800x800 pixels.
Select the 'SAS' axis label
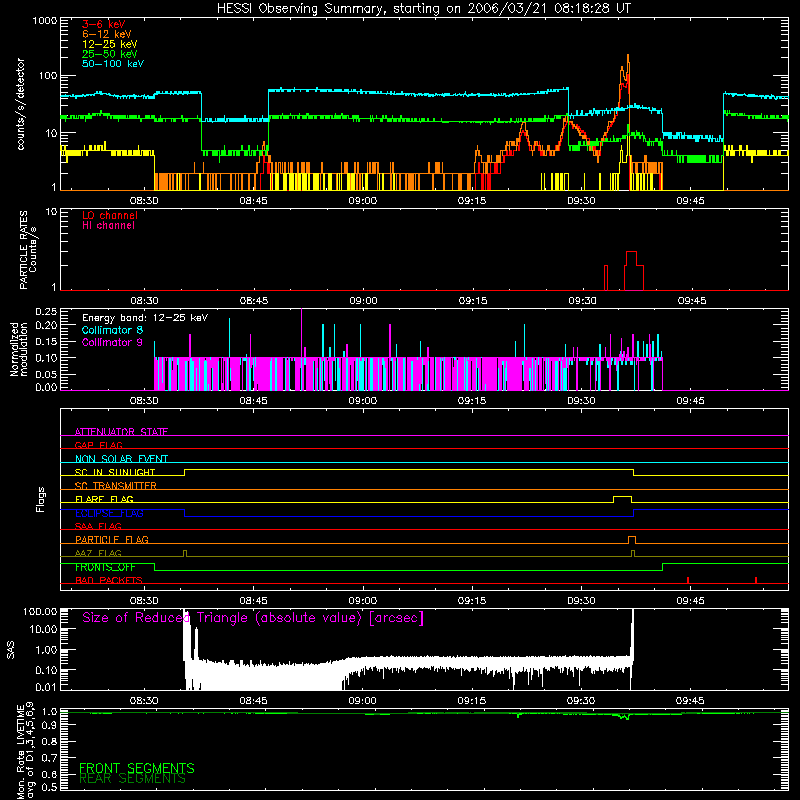pyautogui.click(x=11, y=650)
